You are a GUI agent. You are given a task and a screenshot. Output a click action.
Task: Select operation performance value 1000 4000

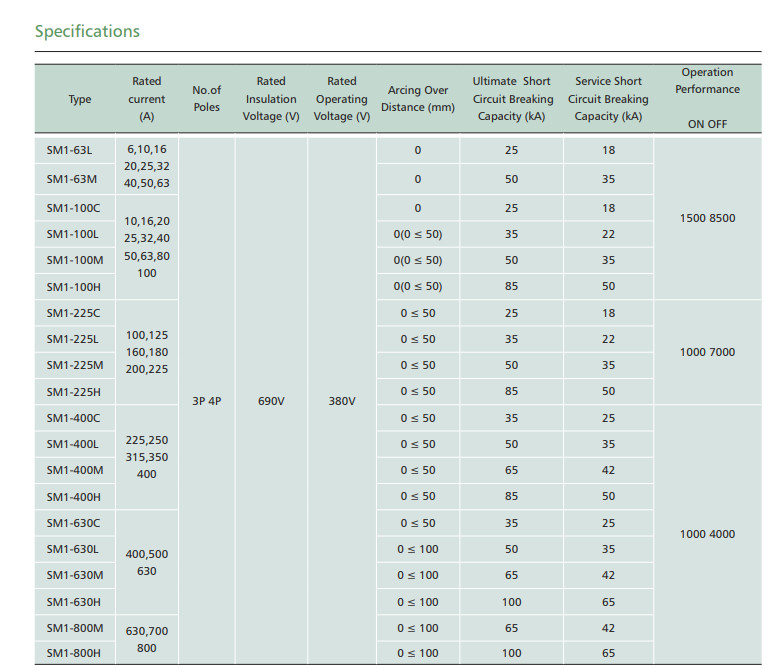click(x=707, y=534)
